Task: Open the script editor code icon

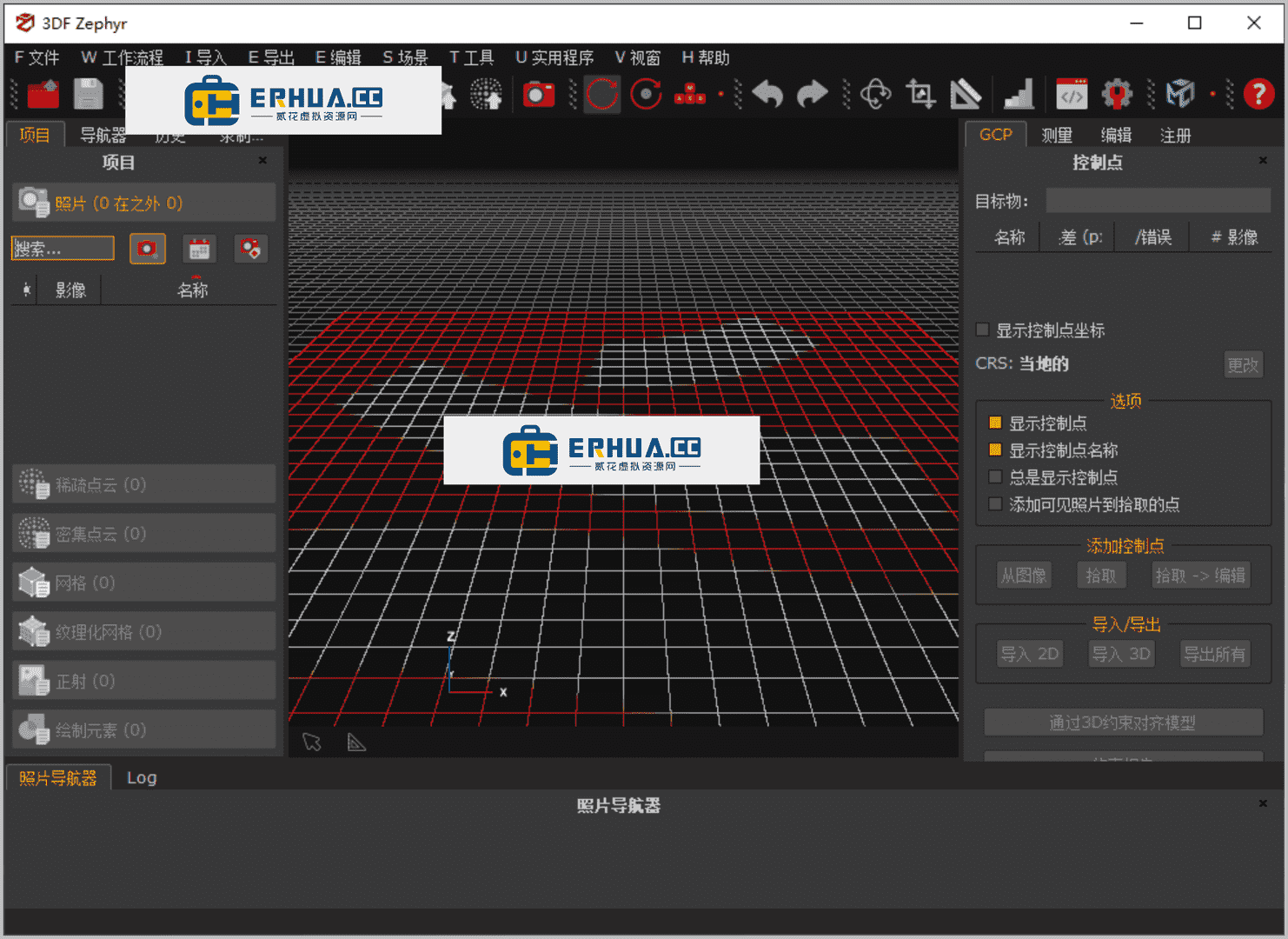Action: [x=1072, y=94]
